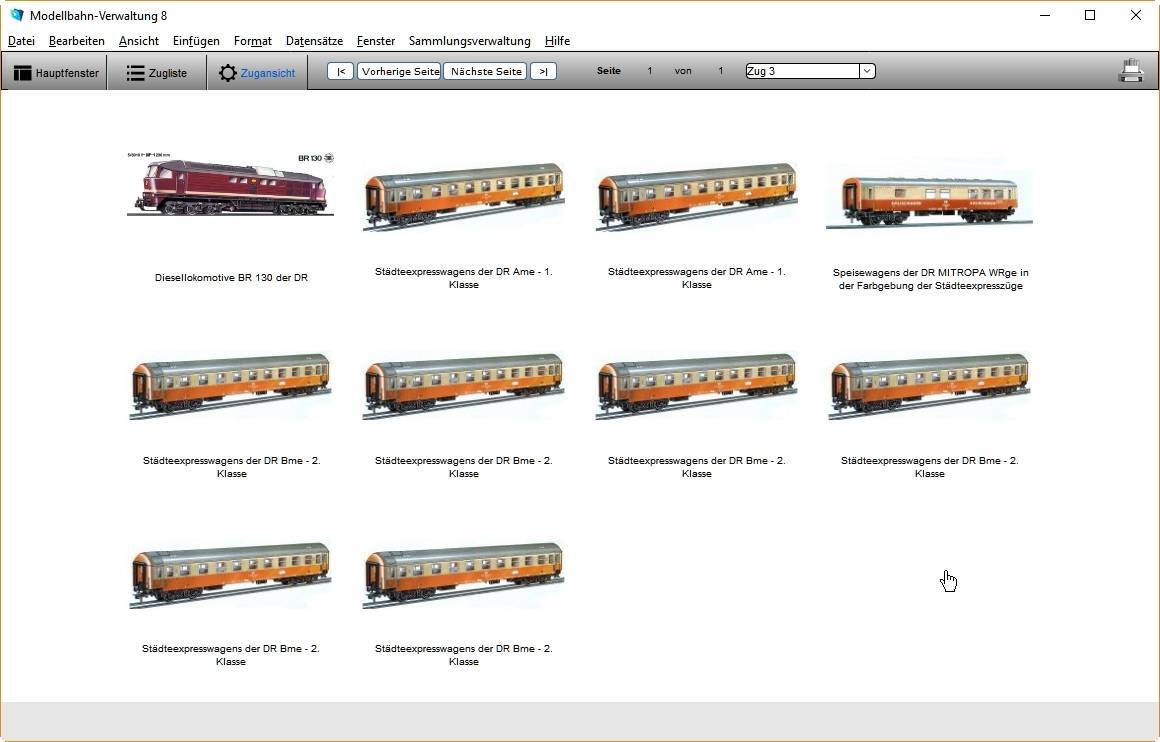Click the printer icon in toolbar

1131,71
